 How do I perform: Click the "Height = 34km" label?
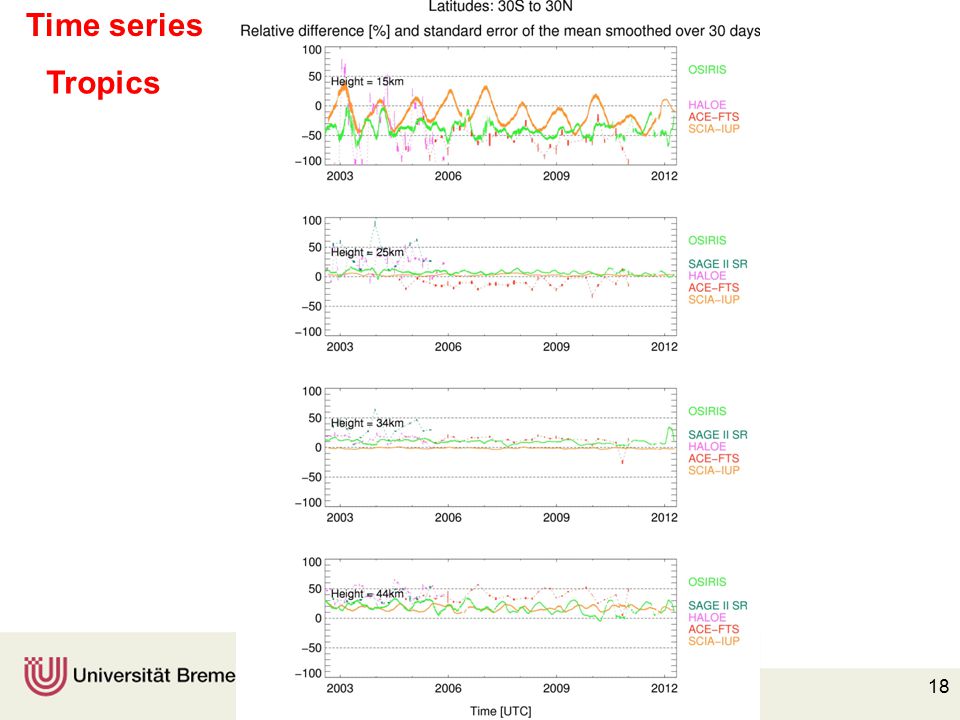click(x=367, y=423)
